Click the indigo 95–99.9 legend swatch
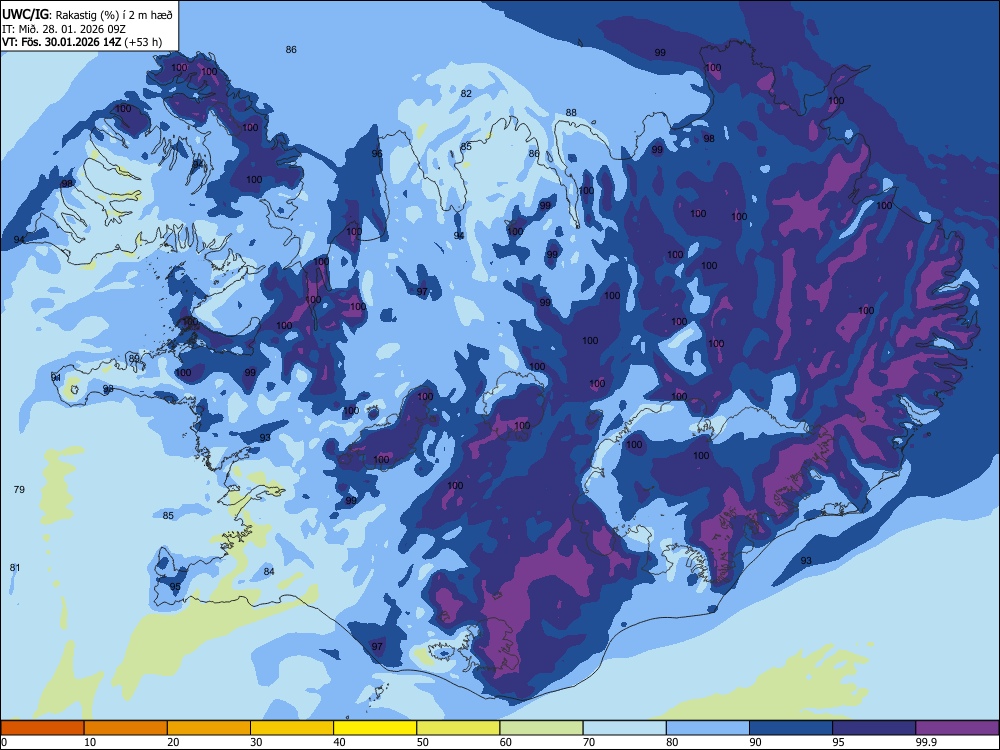 pyautogui.click(x=874, y=728)
